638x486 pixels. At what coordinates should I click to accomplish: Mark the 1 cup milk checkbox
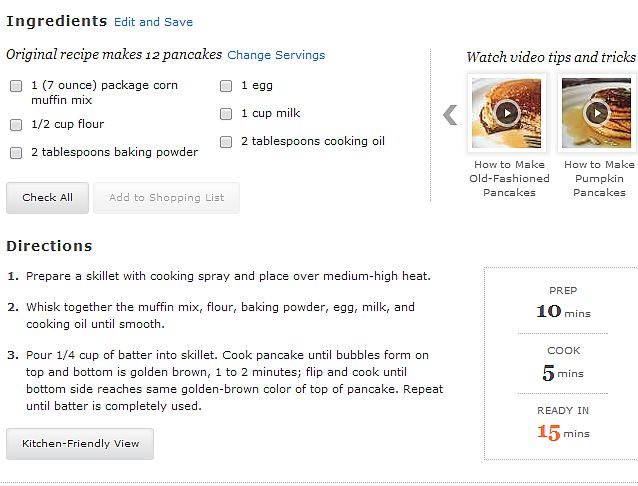tap(226, 114)
